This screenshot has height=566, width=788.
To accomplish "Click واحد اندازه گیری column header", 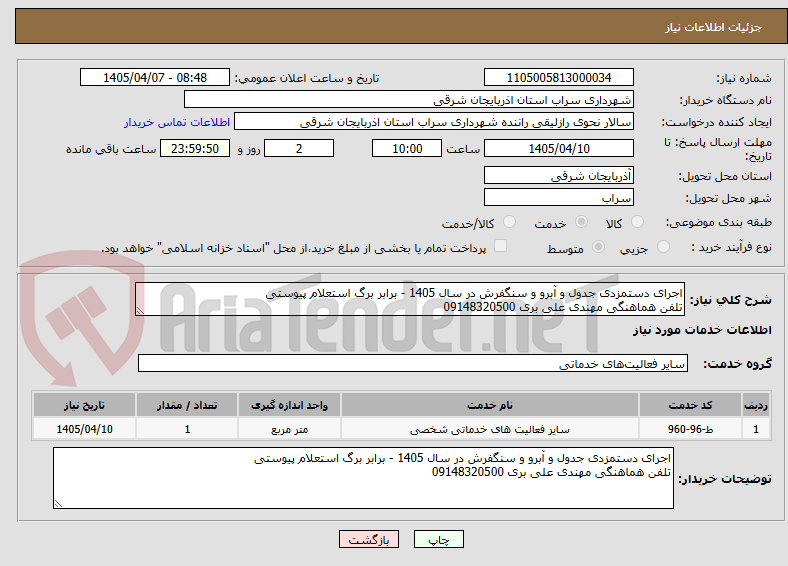I will (289, 405).
